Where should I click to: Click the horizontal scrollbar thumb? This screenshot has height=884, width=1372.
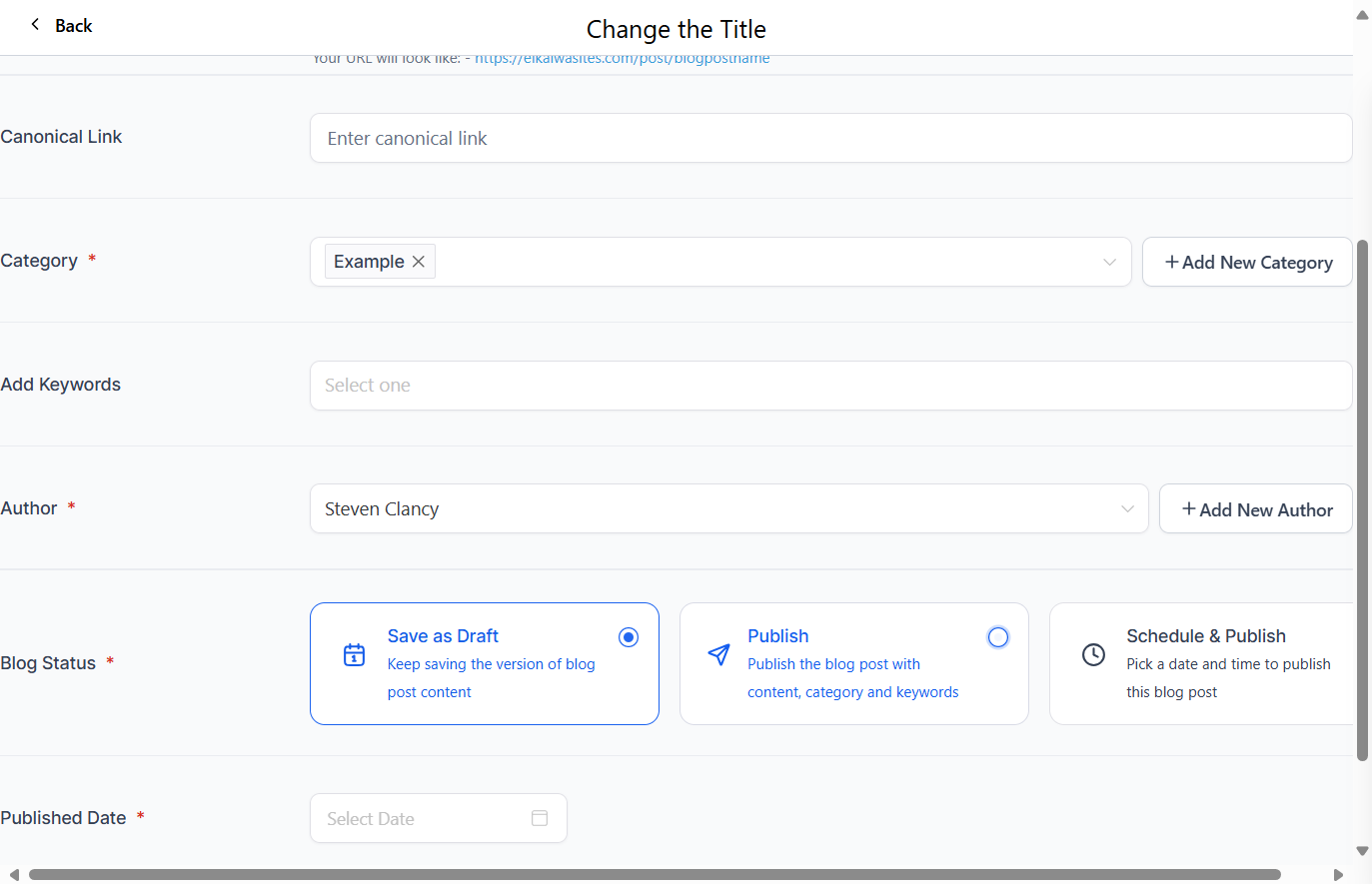[x=655, y=875]
